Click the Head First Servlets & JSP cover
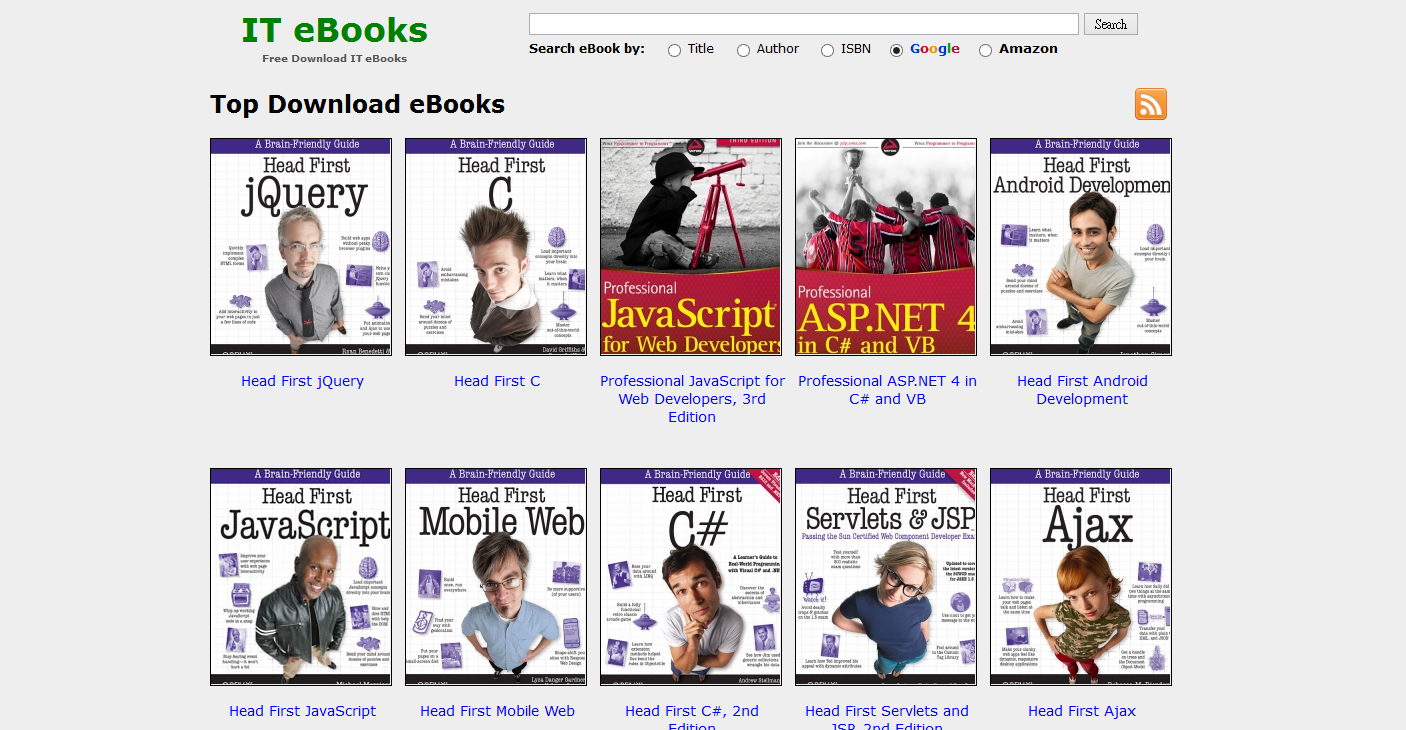 pyautogui.click(x=886, y=577)
